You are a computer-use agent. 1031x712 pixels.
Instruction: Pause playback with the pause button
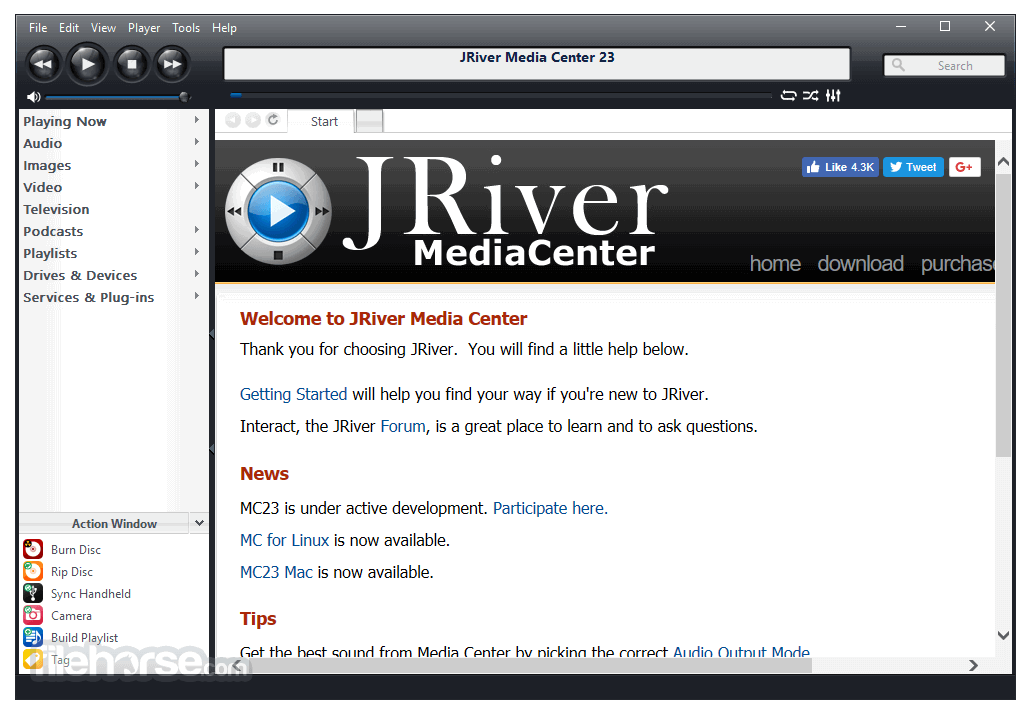click(277, 167)
